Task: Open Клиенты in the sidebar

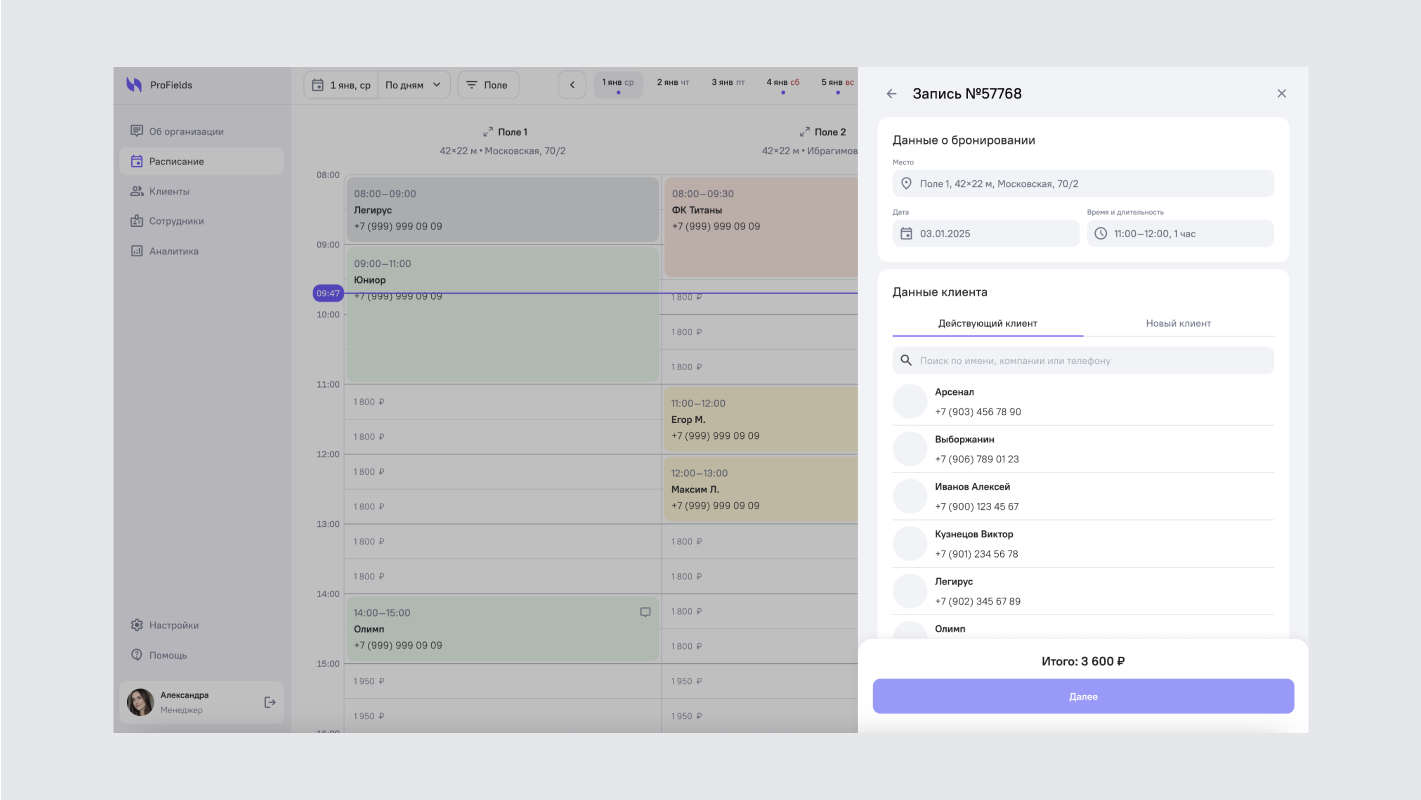Action: coord(169,191)
